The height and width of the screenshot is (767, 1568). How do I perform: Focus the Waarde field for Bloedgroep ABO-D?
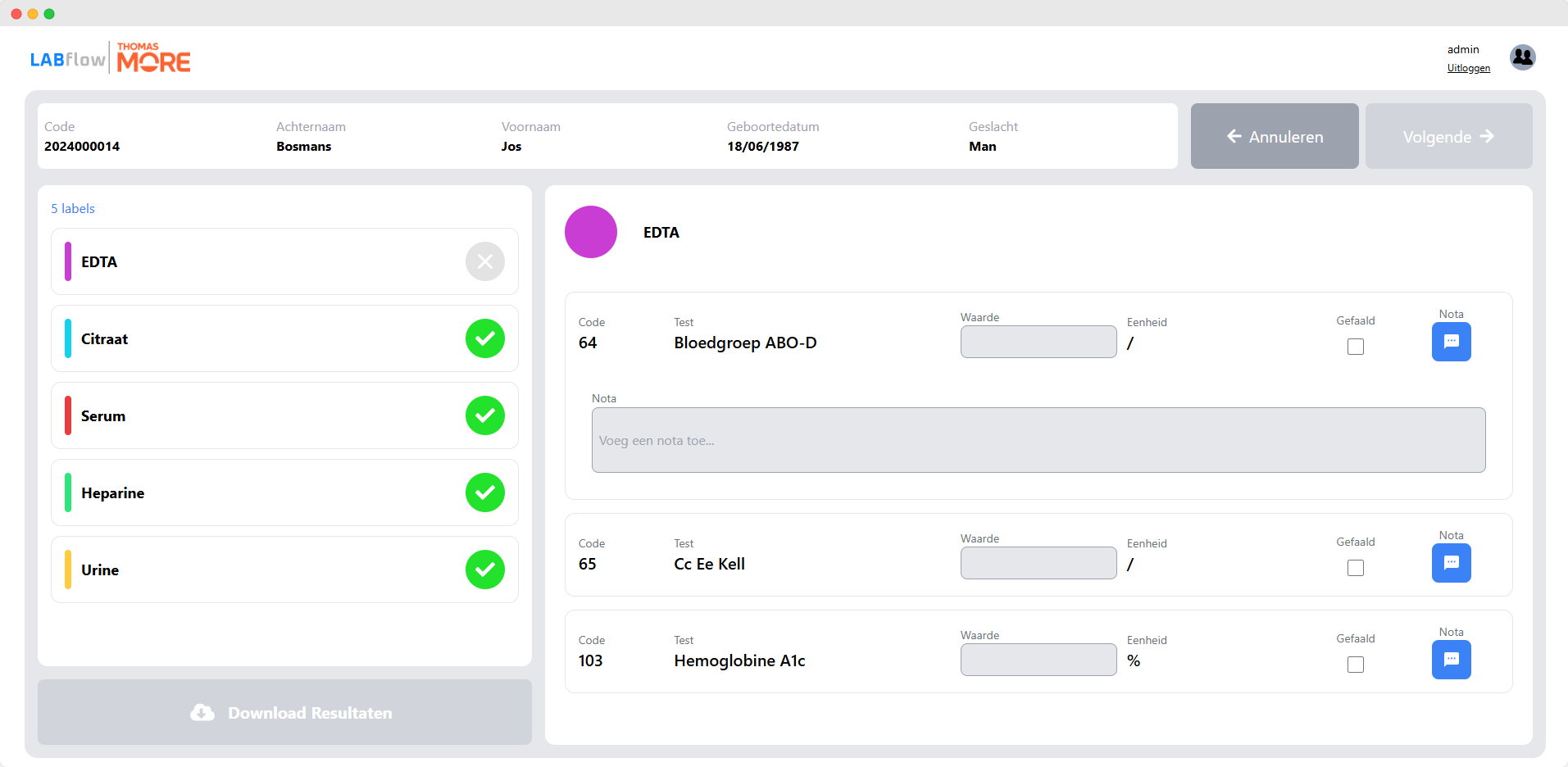click(x=1038, y=342)
